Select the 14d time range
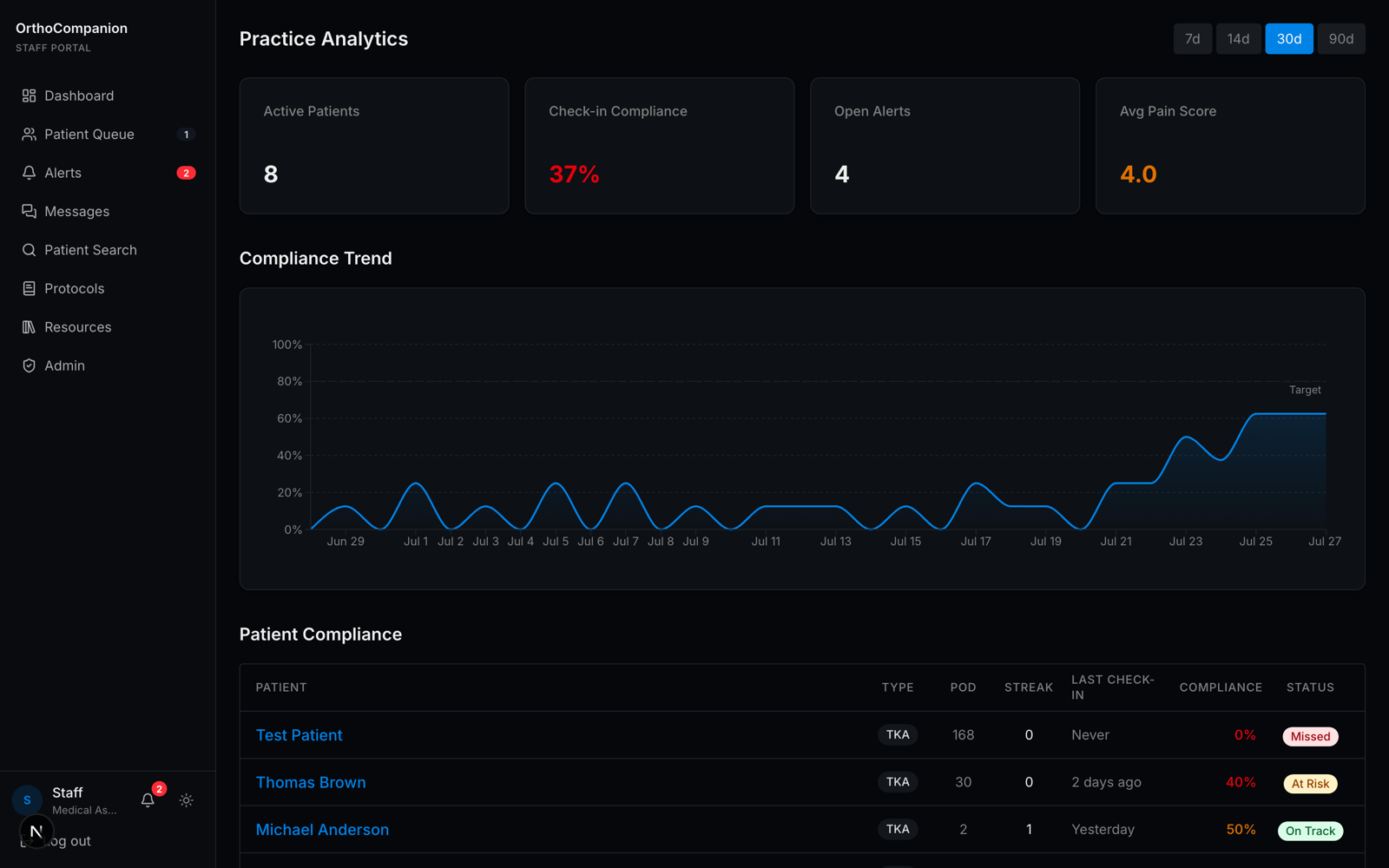The image size is (1389, 868). coord(1238,39)
